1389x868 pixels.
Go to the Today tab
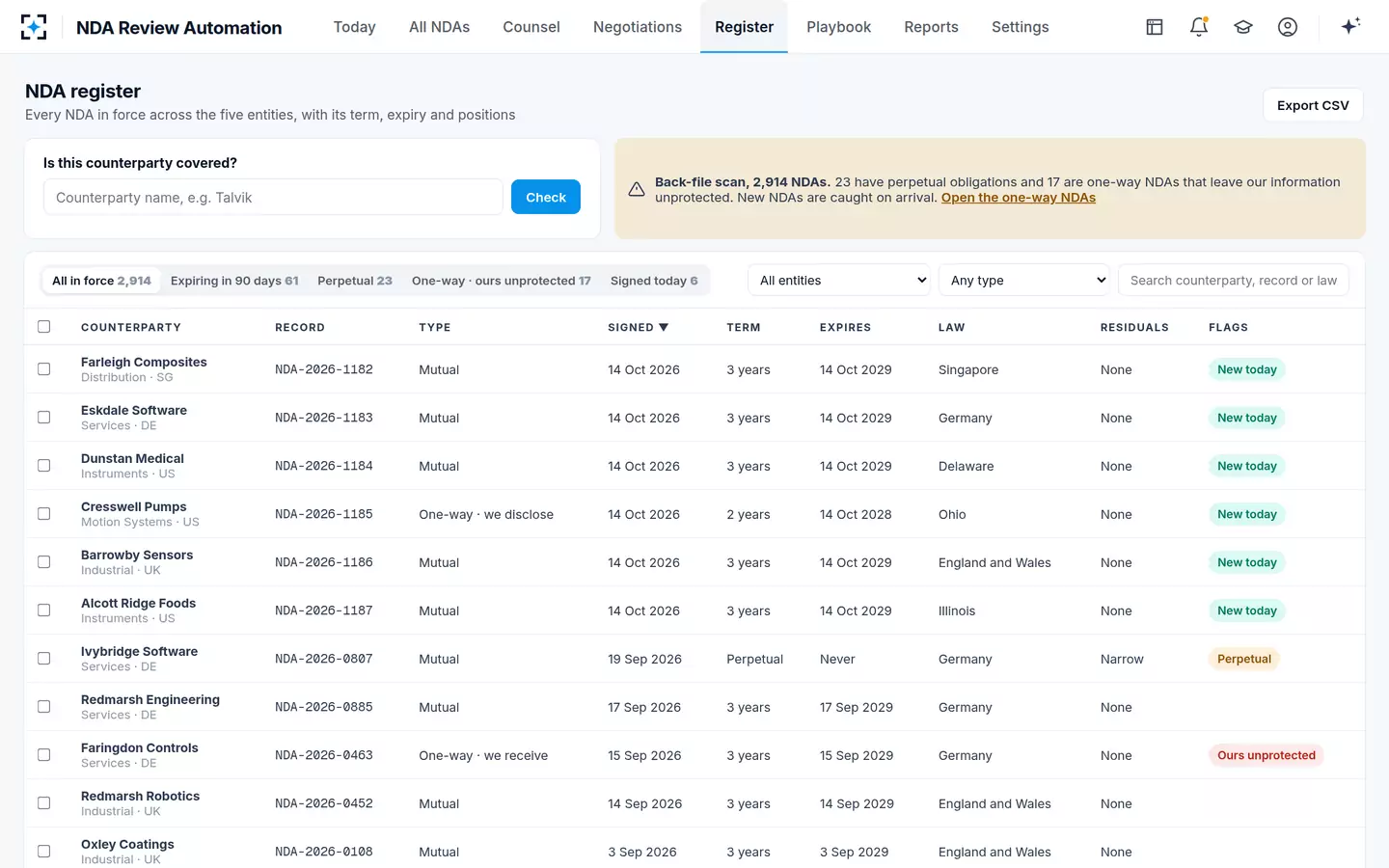click(x=354, y=27)
